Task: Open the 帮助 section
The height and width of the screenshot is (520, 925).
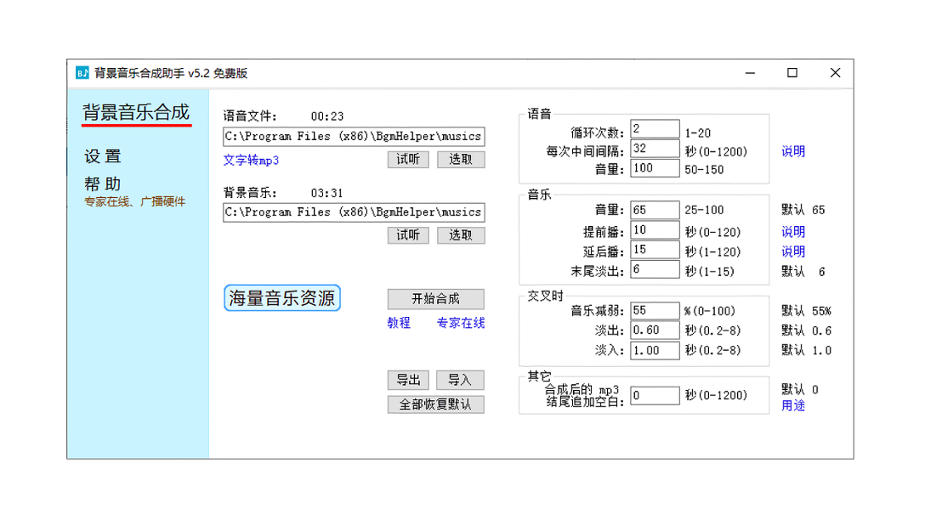Action: click(x=103, y=184)
